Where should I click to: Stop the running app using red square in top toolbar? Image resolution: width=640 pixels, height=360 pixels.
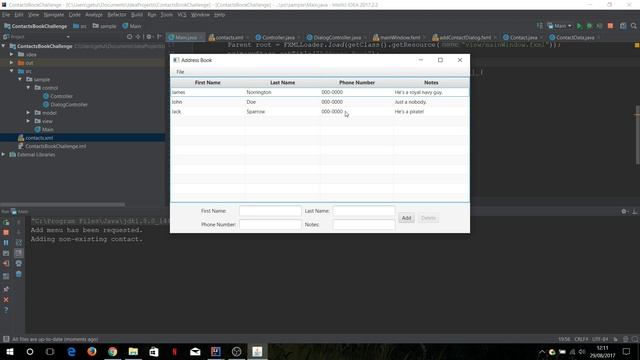[x=610, y=26]
